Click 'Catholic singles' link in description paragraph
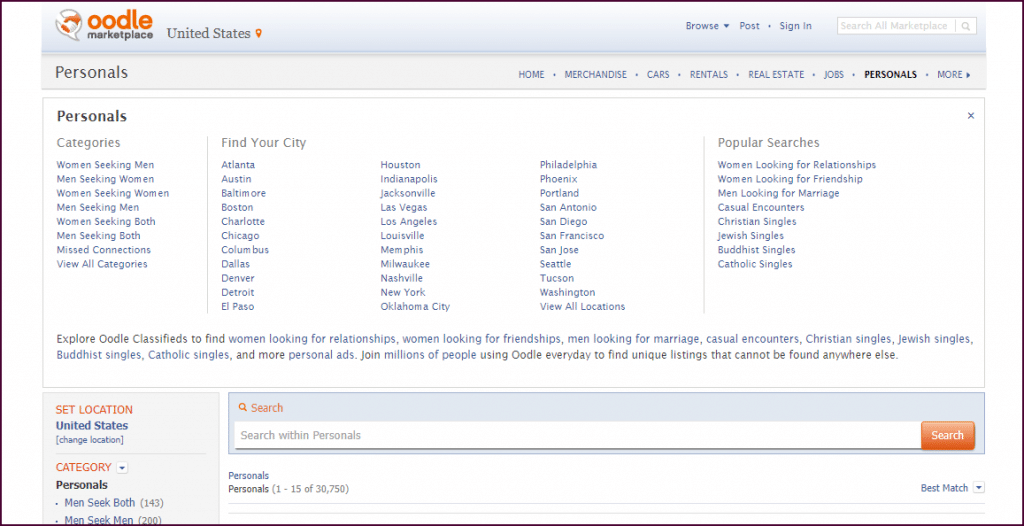The image size is (1024, 526). point(189,356)
